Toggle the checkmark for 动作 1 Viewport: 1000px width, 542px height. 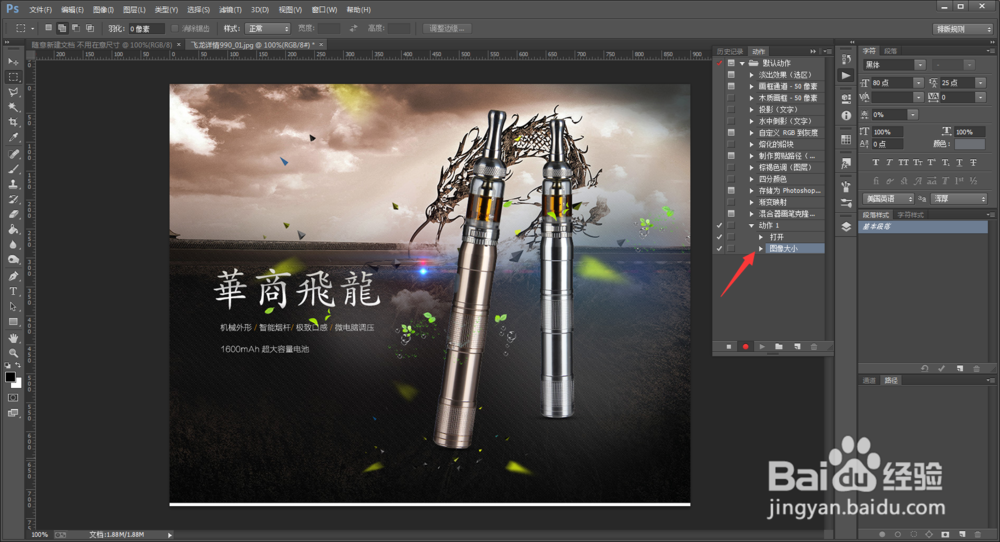pyautogui.click(x=719, y=225)
